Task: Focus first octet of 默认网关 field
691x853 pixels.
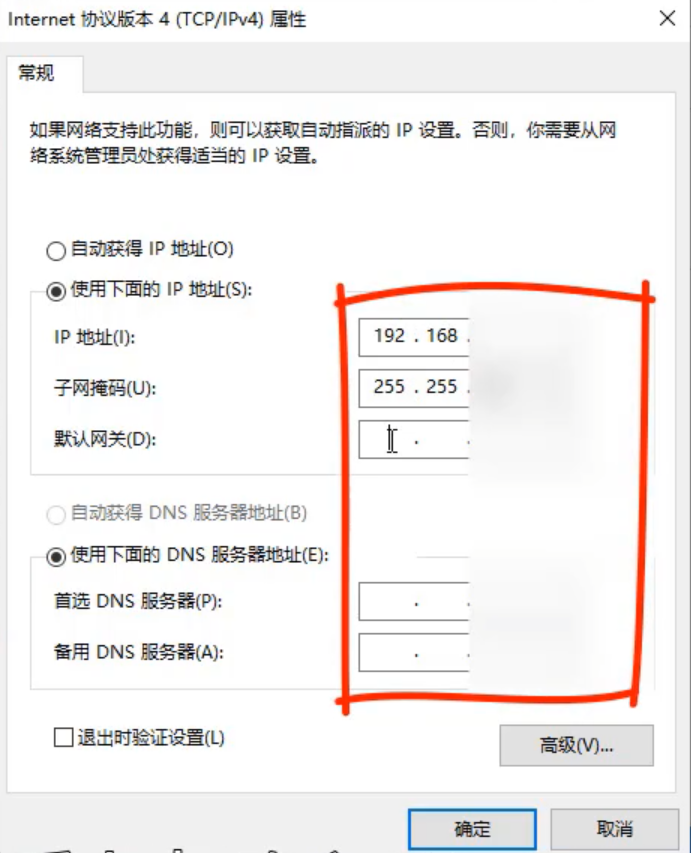Action: pos(389,440)
